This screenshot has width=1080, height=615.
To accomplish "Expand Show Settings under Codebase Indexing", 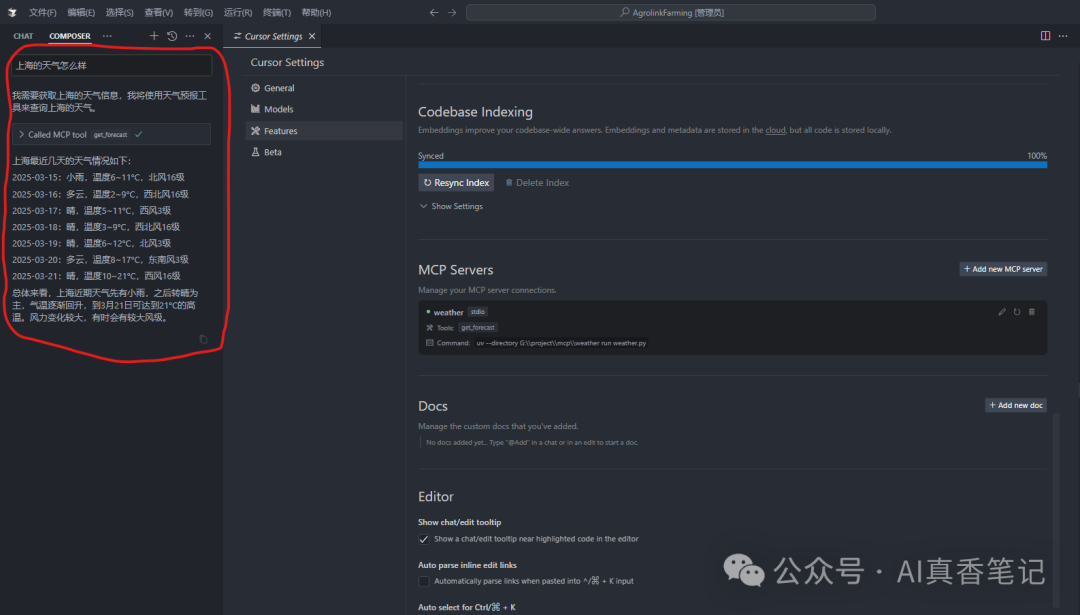I will click(x=451, y=206).
